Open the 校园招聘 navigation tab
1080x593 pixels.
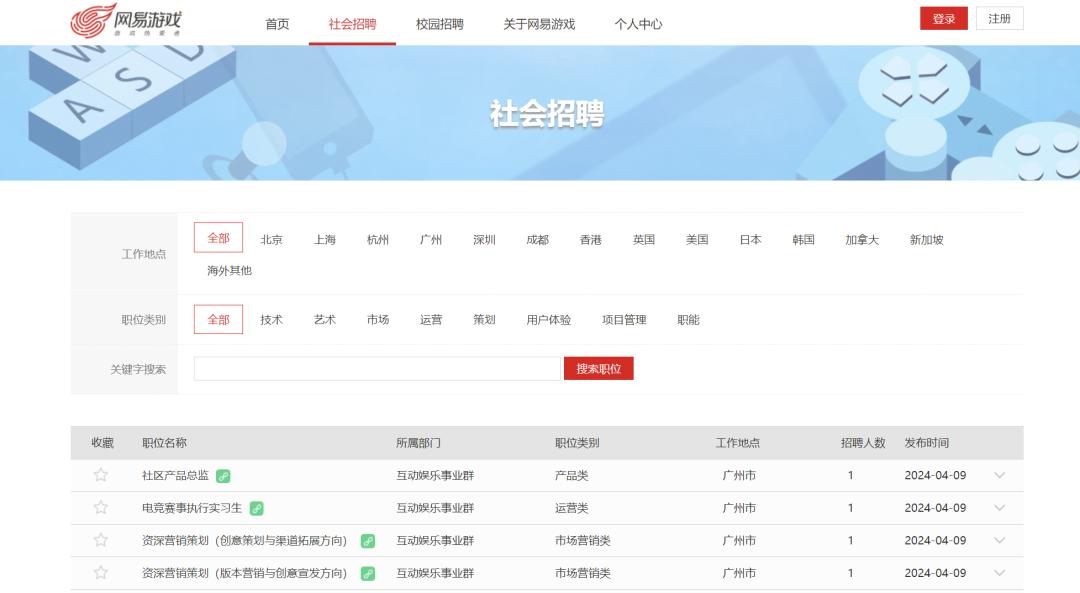(x=440, y=24)
